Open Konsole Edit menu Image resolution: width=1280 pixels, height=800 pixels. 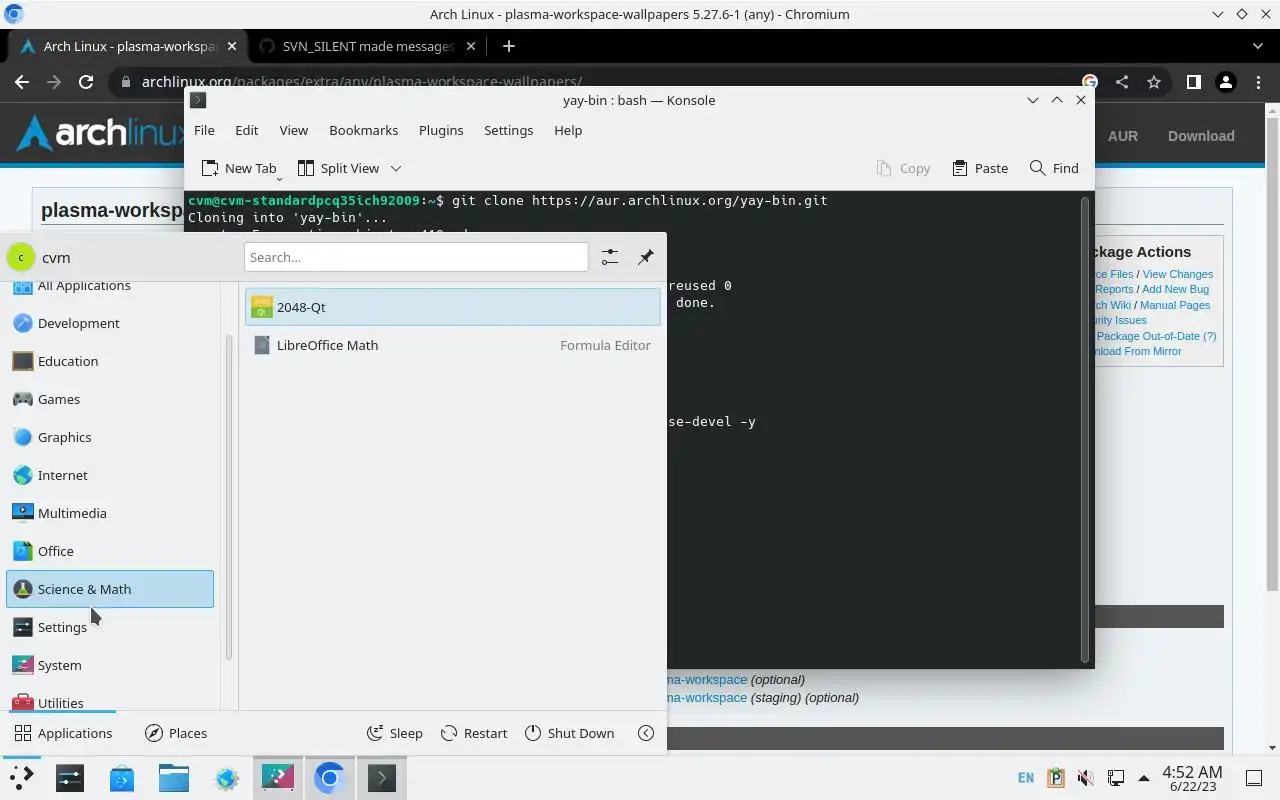point(247,130)
